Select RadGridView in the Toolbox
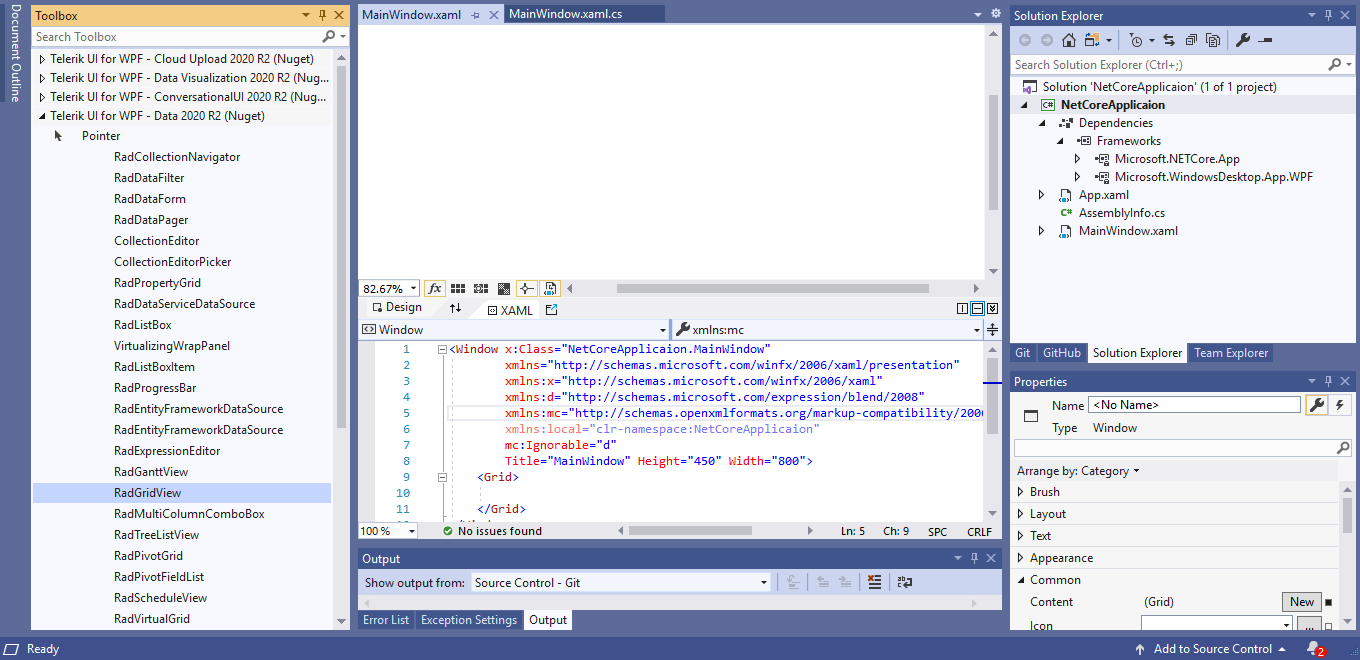 (x=182, y=493)
